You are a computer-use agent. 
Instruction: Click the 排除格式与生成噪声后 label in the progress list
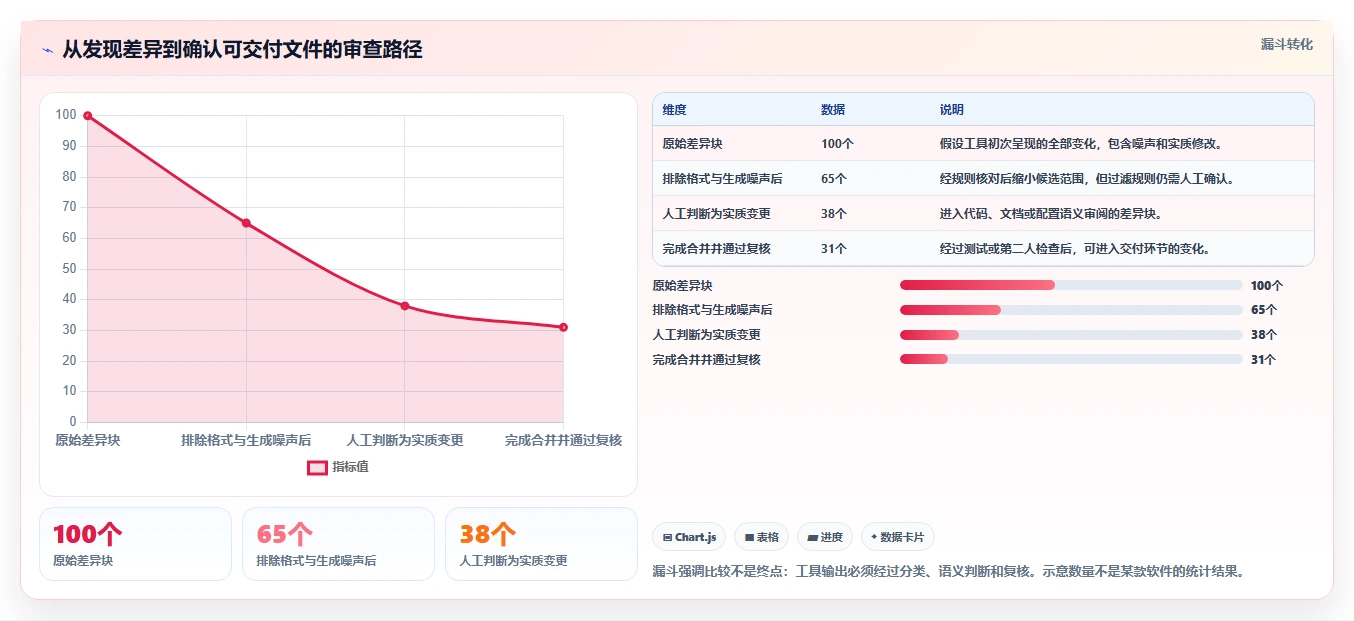(712, 310)
